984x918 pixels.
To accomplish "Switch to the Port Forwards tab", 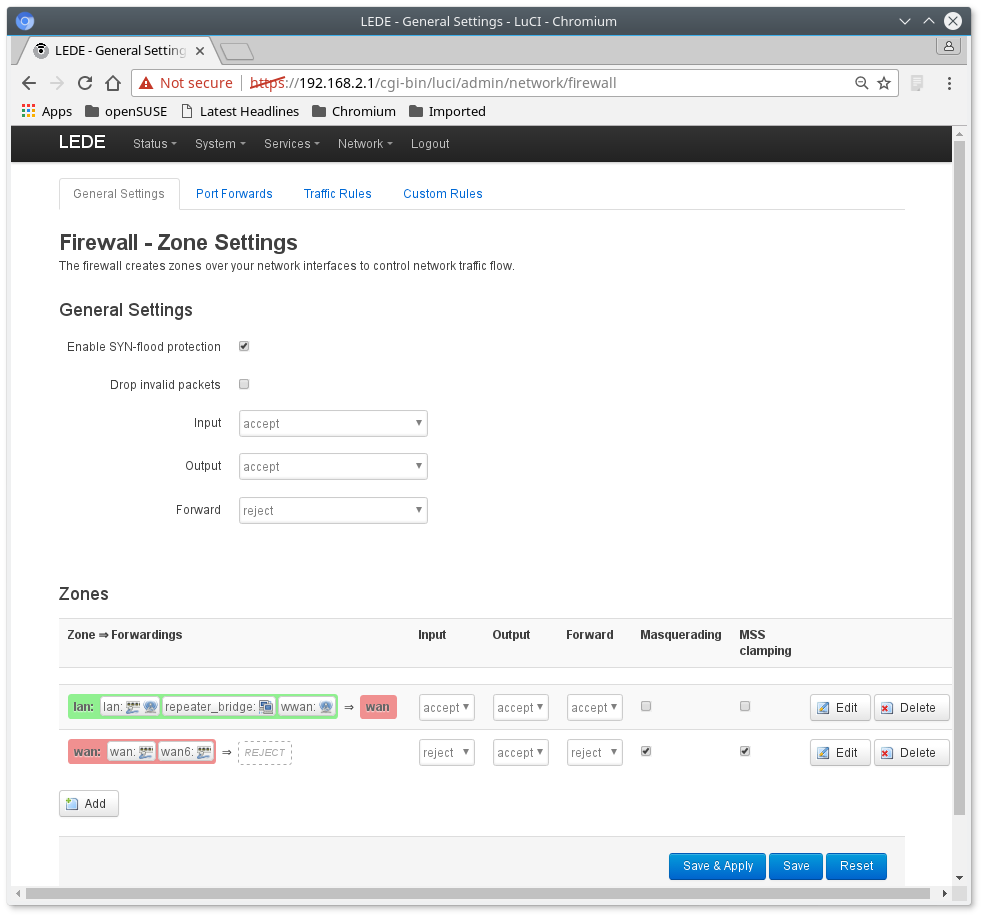I will coord(234,194).
